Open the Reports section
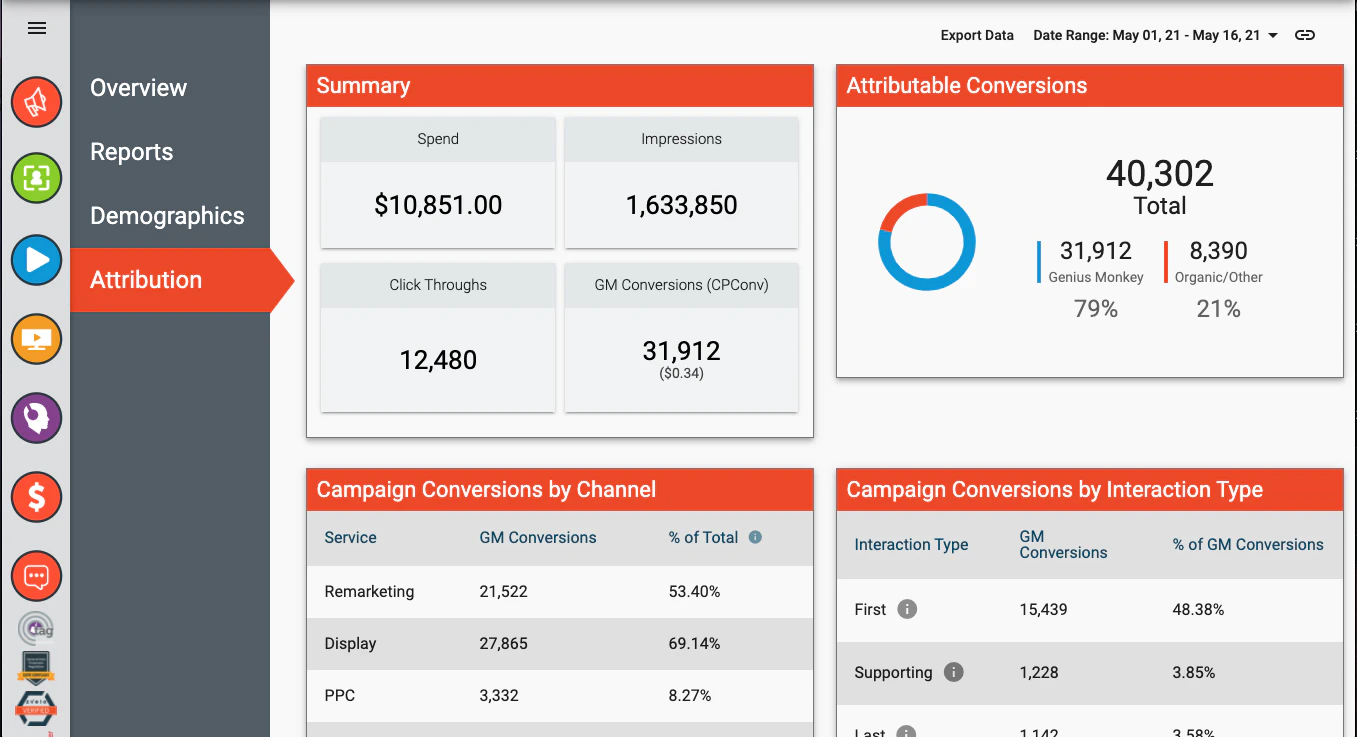Image resolution: width=1357 pixels, height=737 pixels. [132, 152]
